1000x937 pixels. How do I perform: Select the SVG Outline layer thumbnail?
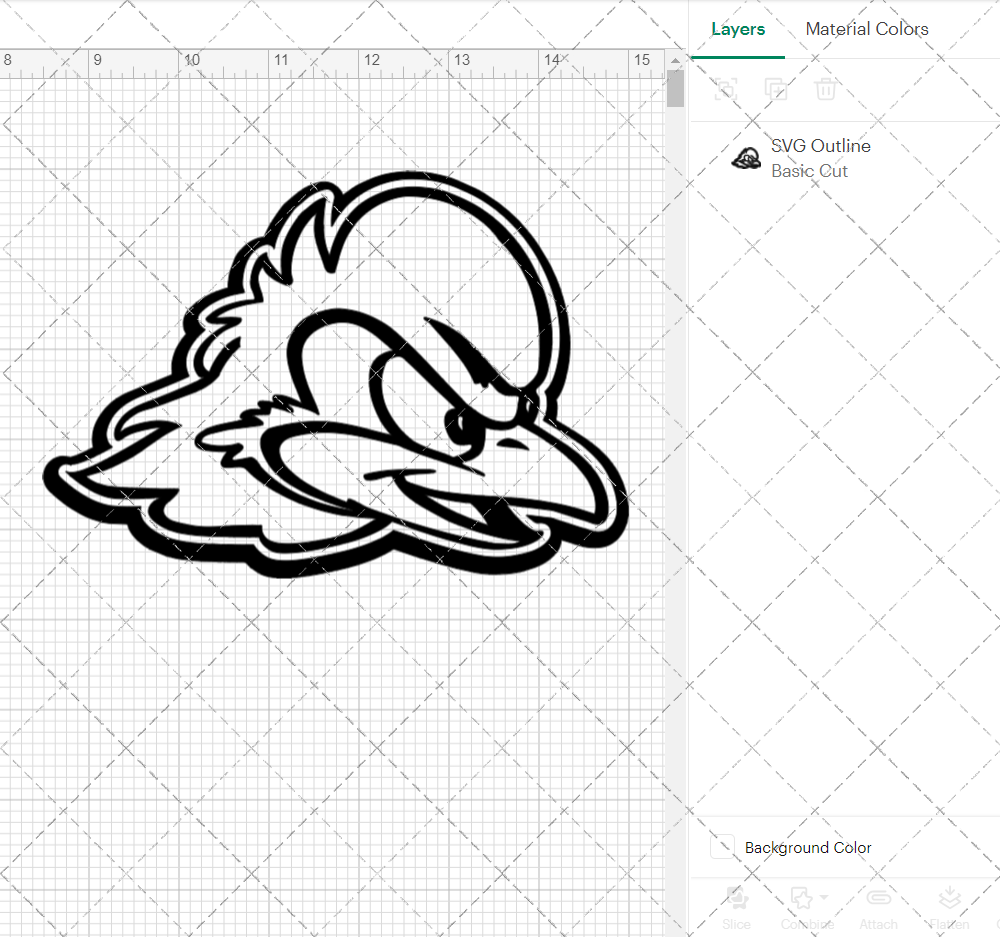click(746, 158)
